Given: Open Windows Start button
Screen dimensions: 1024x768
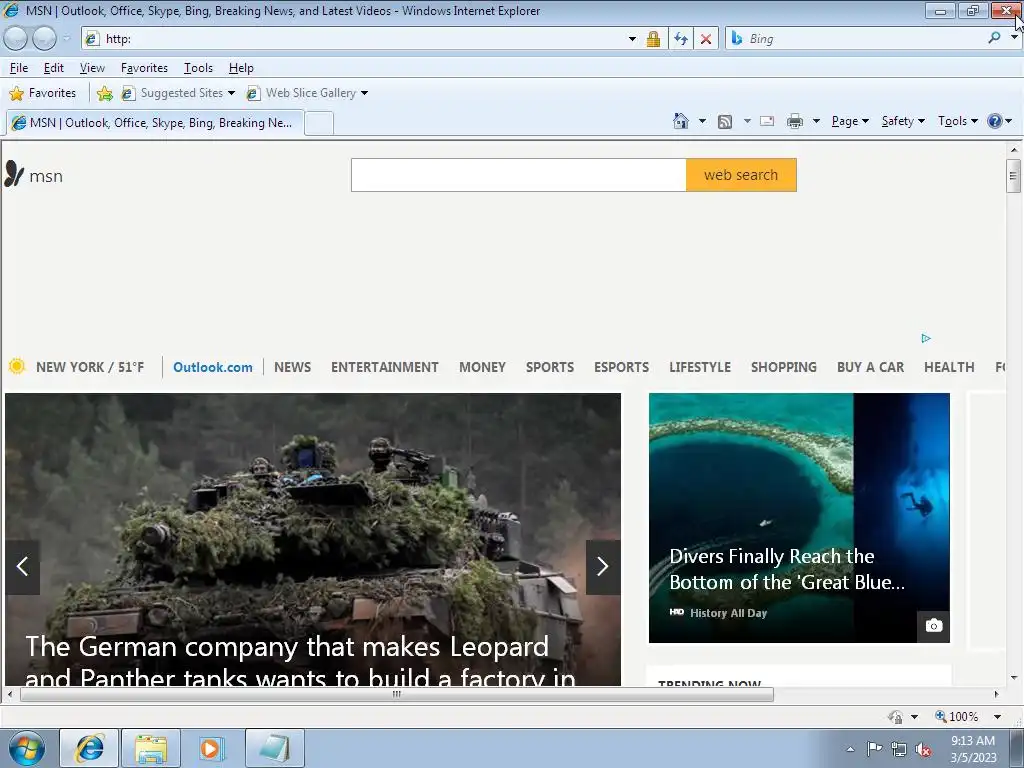Looking at the screenshot, I should tap(27, 748).
